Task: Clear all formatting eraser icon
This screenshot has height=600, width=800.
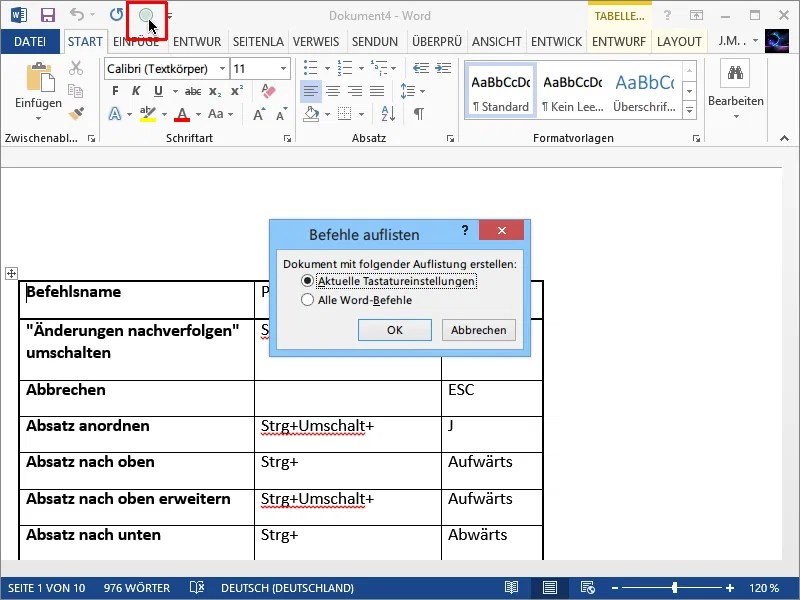Action: (x=268, y=91)
